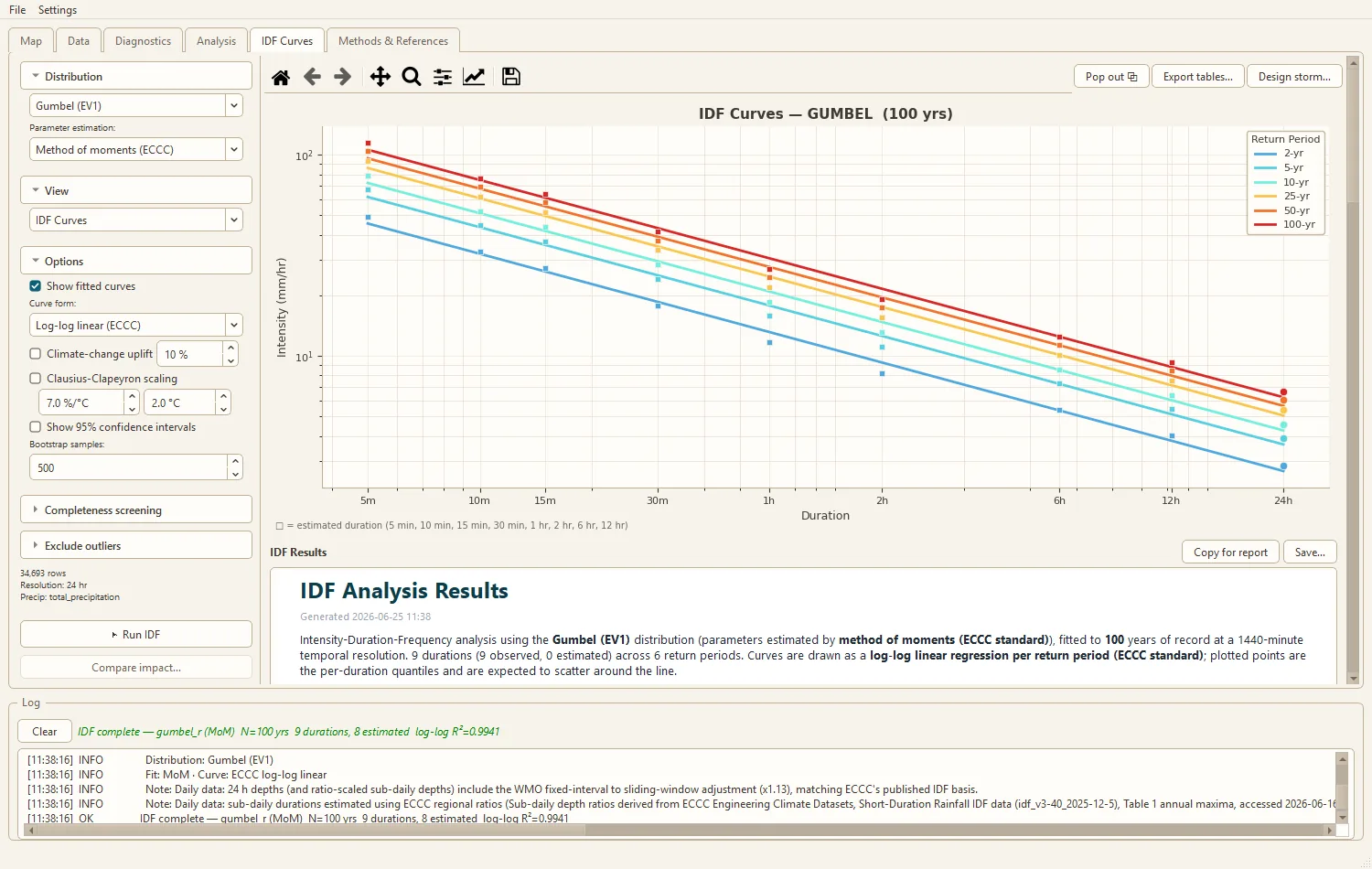
Task: Click the IDF Analysis Results heading
Action: [x=404, y=591]
